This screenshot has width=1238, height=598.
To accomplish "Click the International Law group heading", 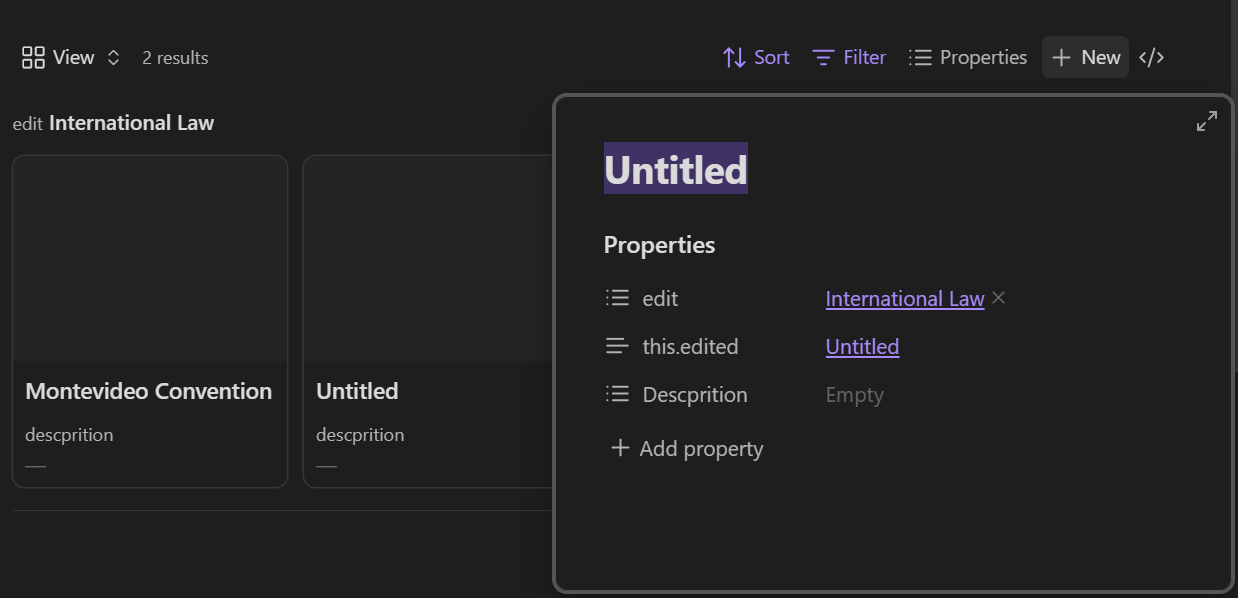I will pyautogui.click(x=131, y=123).
